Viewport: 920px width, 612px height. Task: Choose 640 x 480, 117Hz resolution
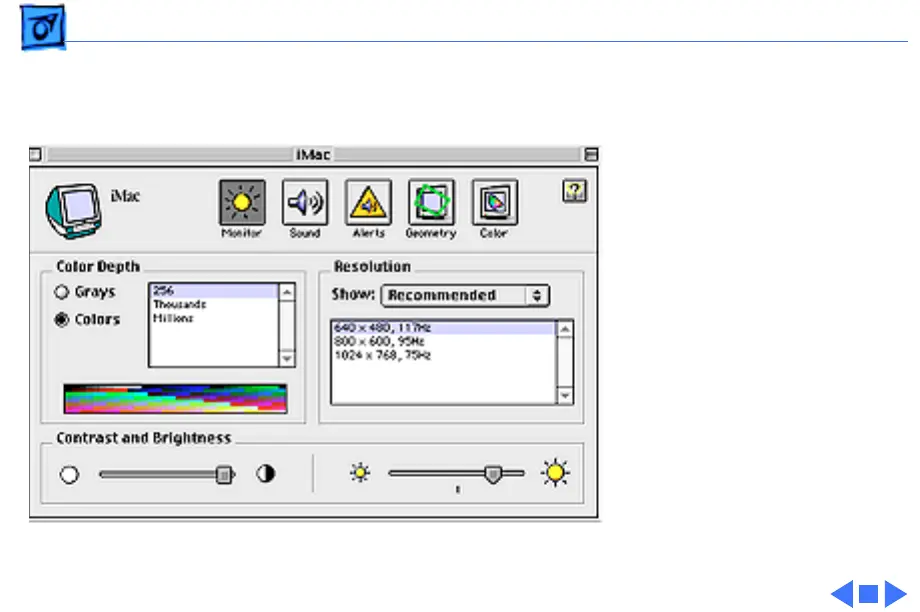[444, 327]
